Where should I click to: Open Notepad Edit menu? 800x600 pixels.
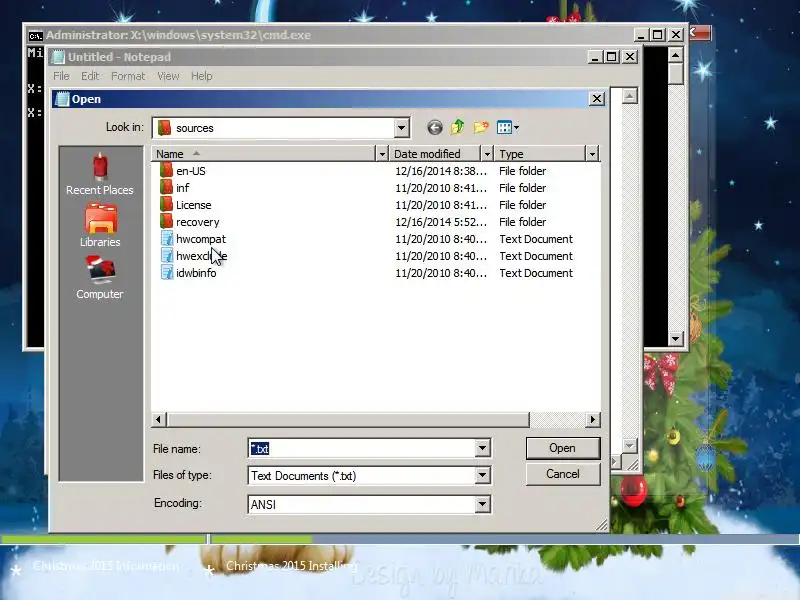click(x=90, y=76)
